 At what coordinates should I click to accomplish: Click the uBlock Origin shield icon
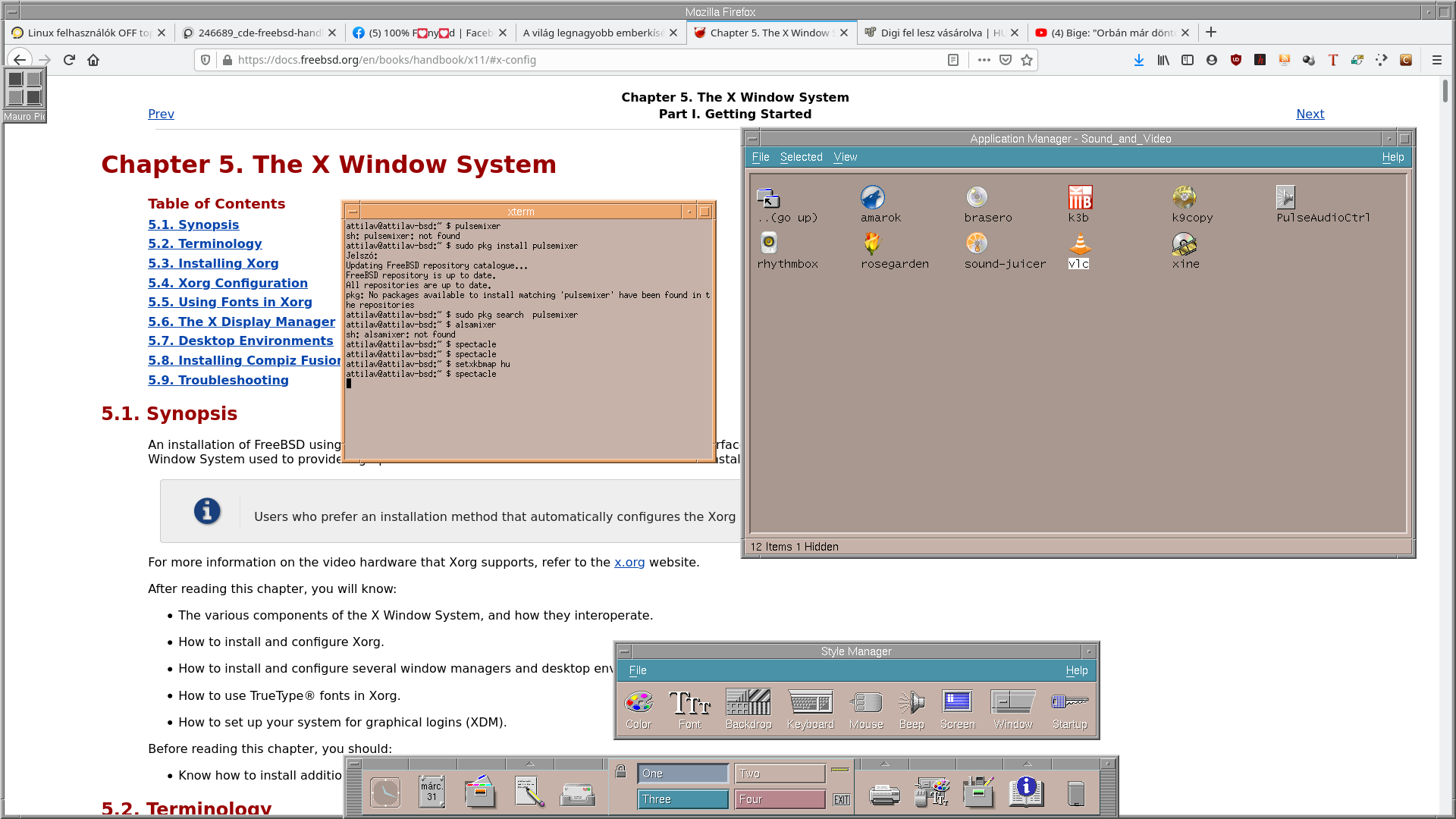1236,60
